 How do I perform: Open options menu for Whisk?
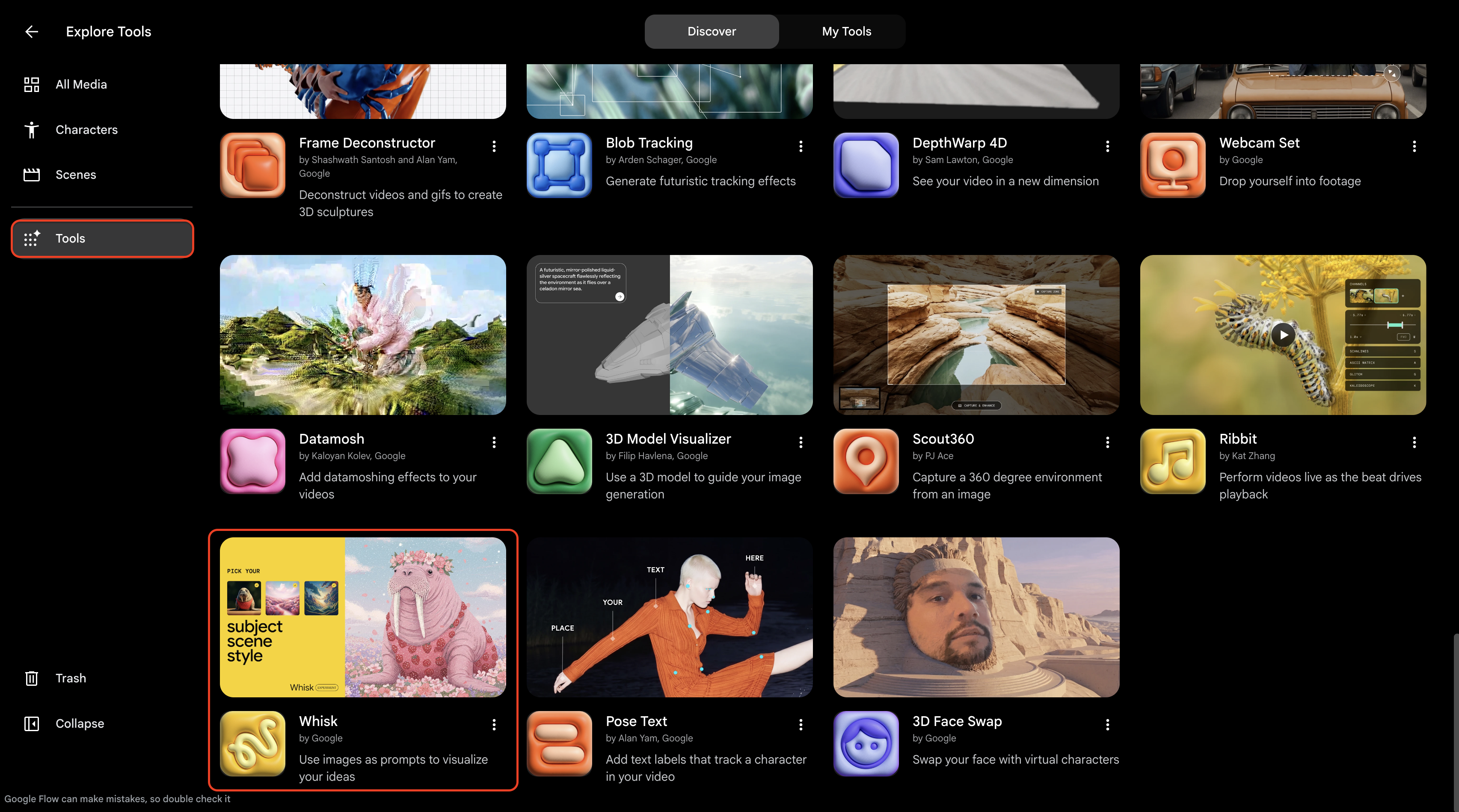[495, 724]
